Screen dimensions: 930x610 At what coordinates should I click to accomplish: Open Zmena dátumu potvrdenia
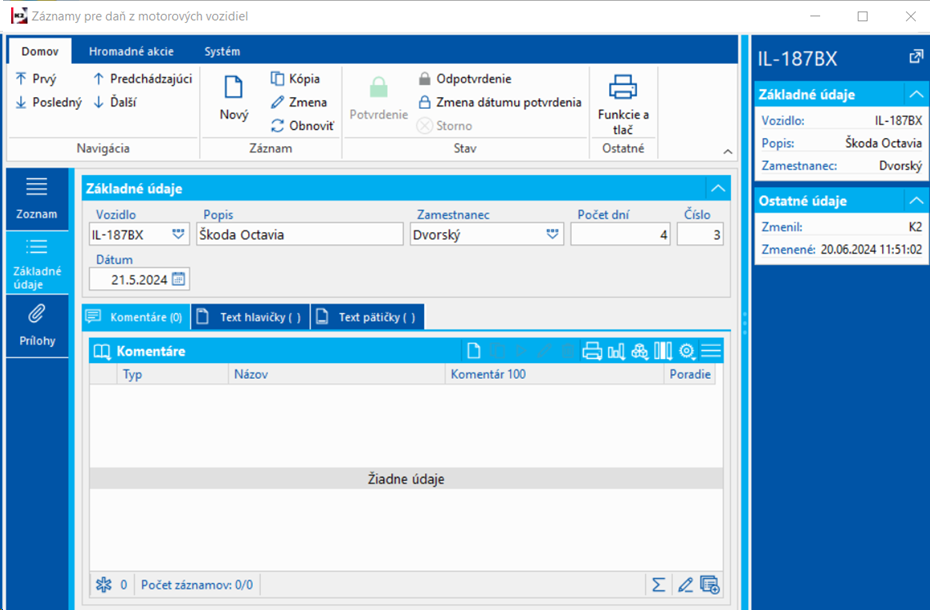coord(499,102)
